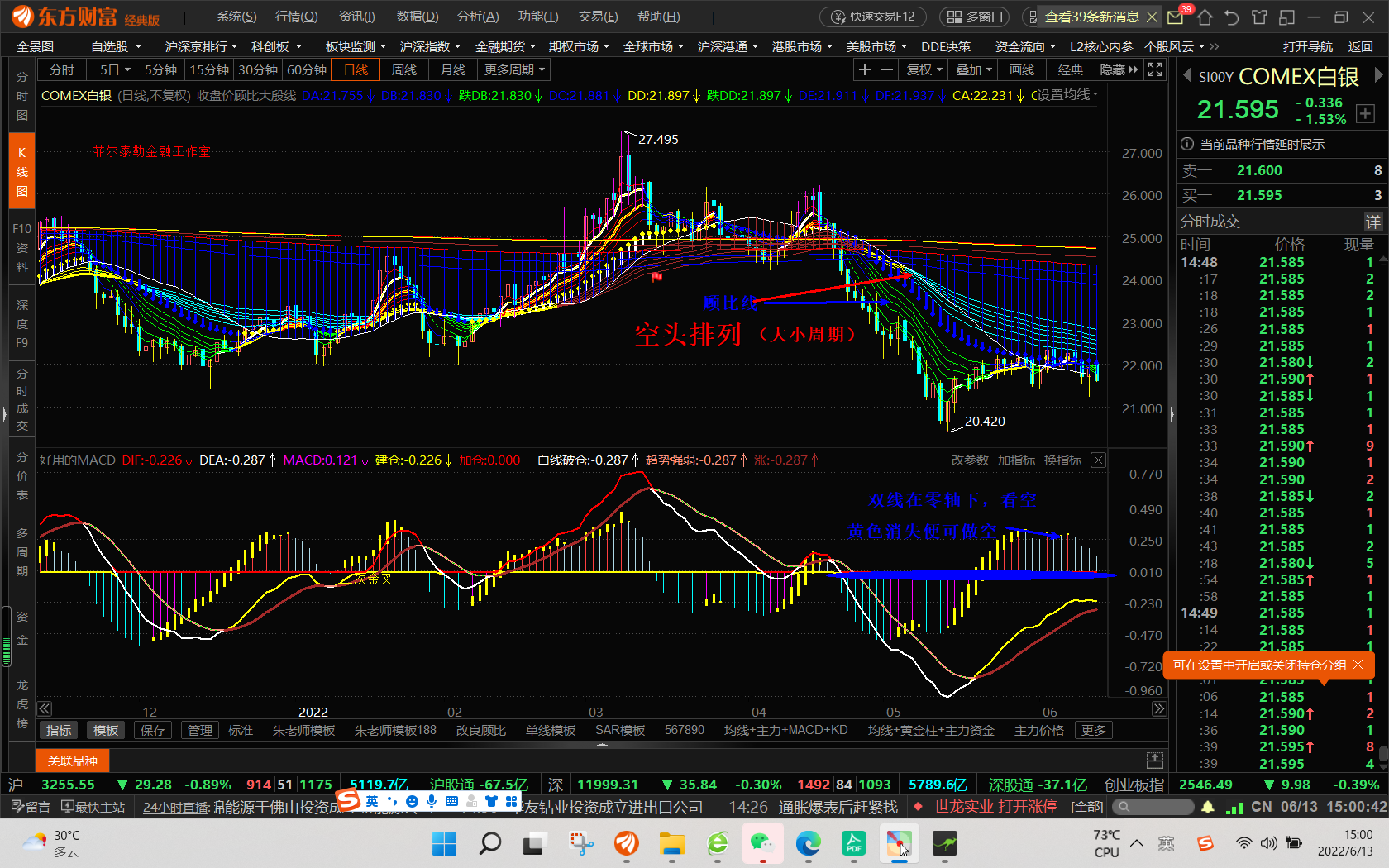Screen dimensions: 1389x868
Task: Go to next symbol with right arrow
Action: pos(1377,75)
